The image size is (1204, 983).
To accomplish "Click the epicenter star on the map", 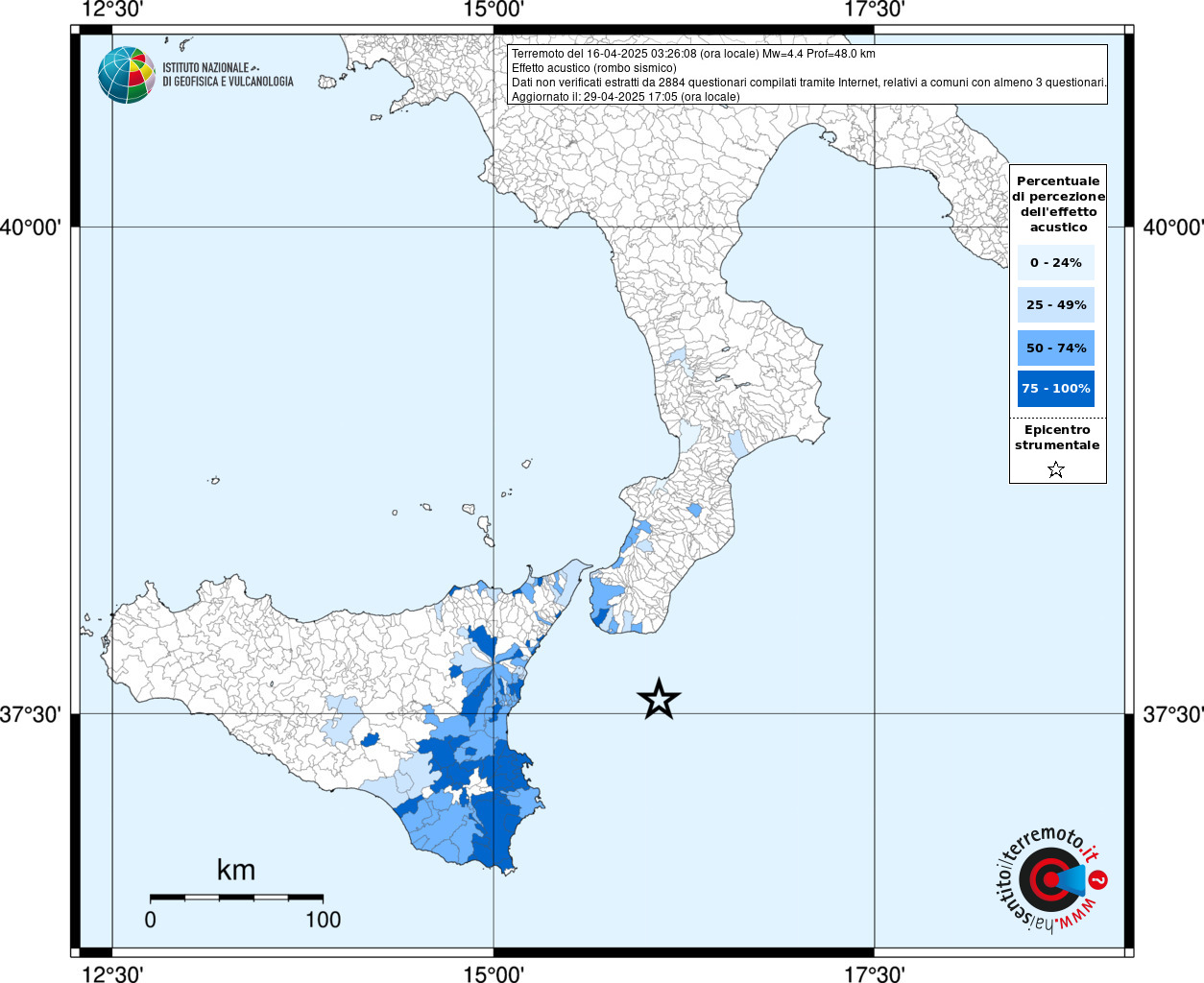I will click(x=659, y=699).
